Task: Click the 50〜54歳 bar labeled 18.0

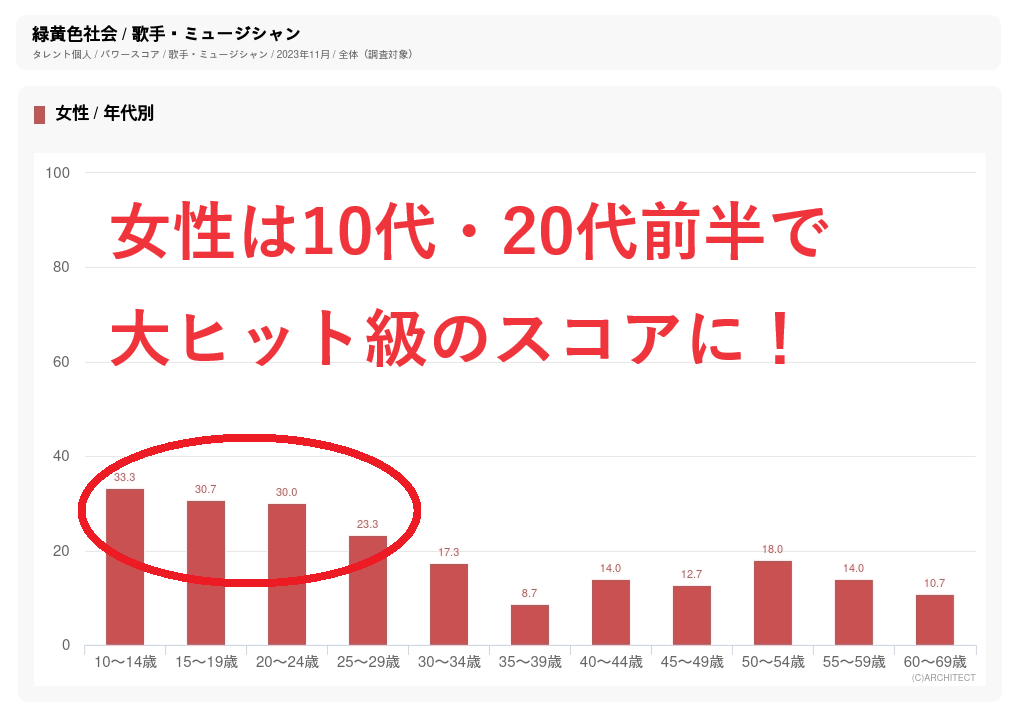Action: [x=773, y=602]
